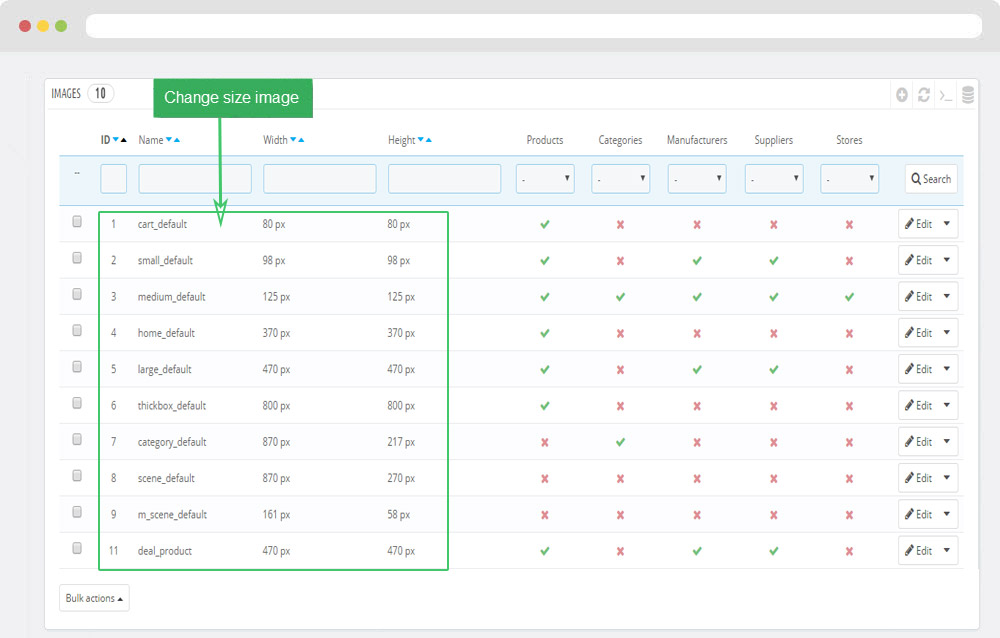This screenshot has height=638, width=1000.
Task: Click the scene_default name cell
Action: pyautogui.click(x=166, y=478)
